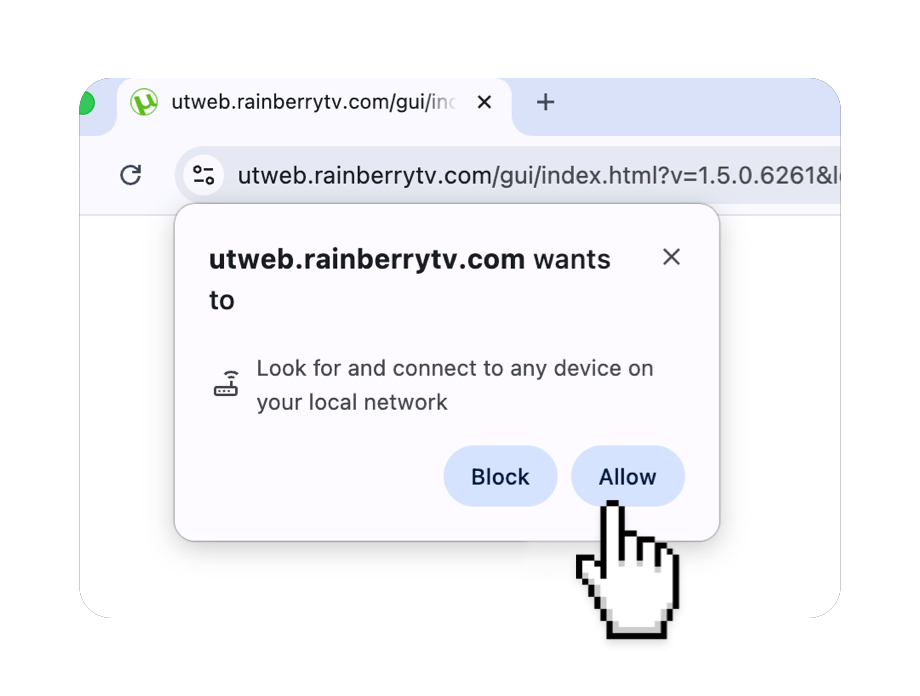Click the "your local network" text line

(352, 403)
